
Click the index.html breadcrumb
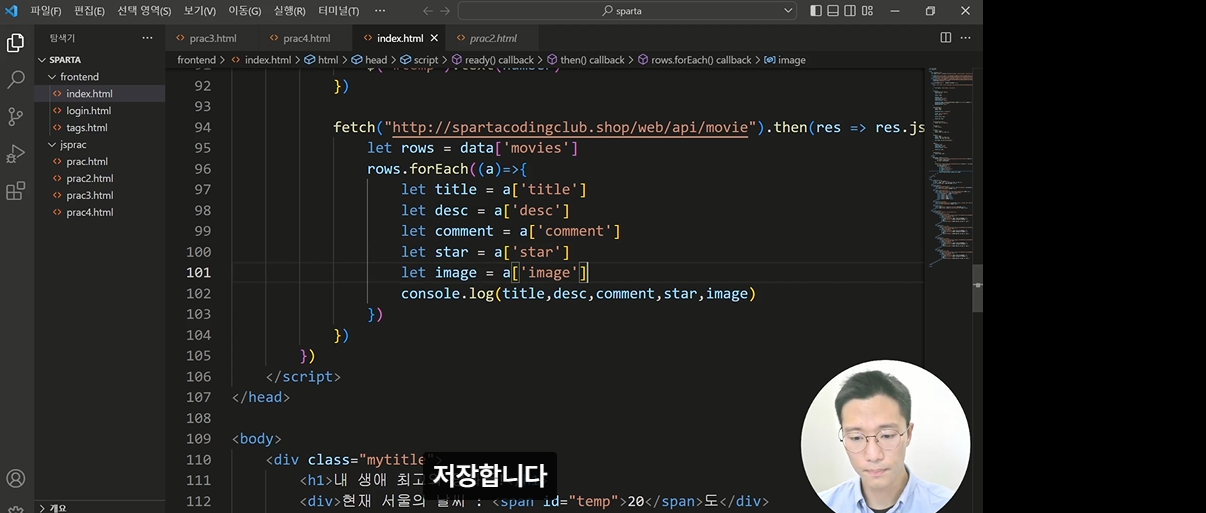coord(261,60)
